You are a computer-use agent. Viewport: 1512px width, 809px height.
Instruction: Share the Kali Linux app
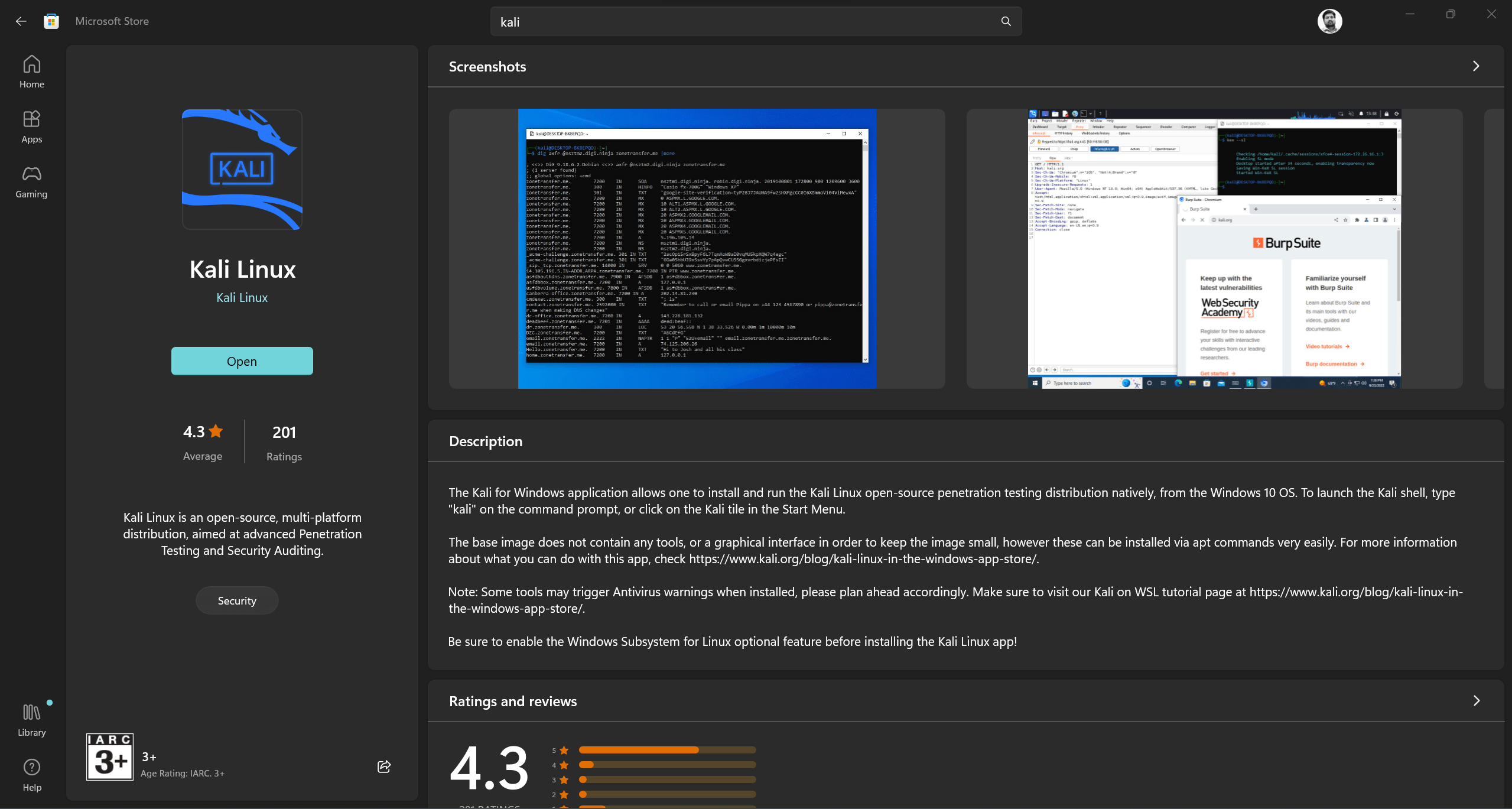coord(383,766)
